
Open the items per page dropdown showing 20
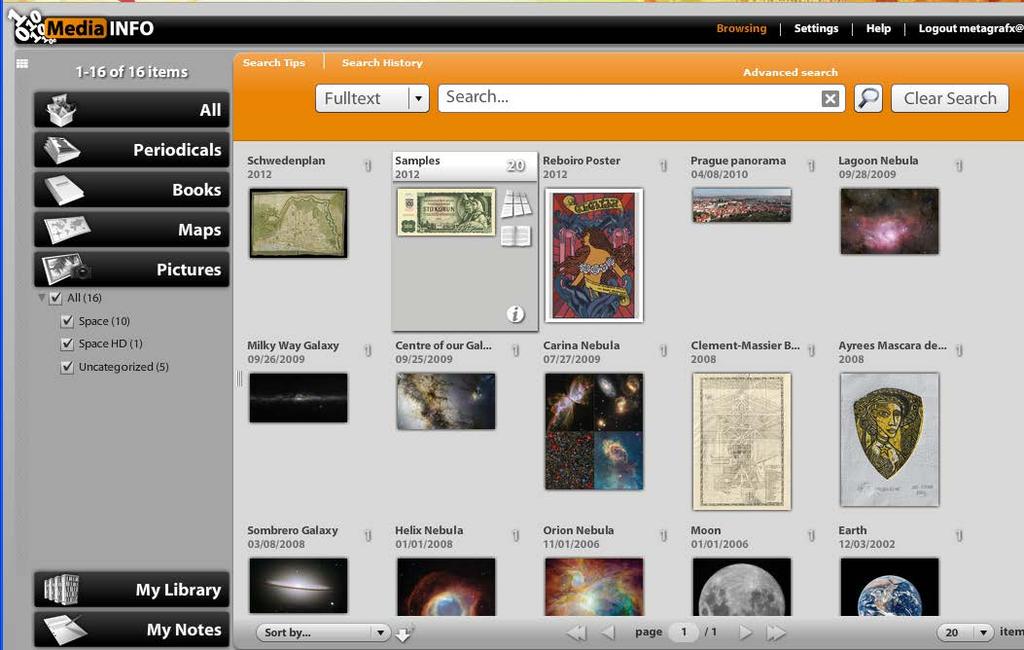pyautogui.click(x=965, y=632)
